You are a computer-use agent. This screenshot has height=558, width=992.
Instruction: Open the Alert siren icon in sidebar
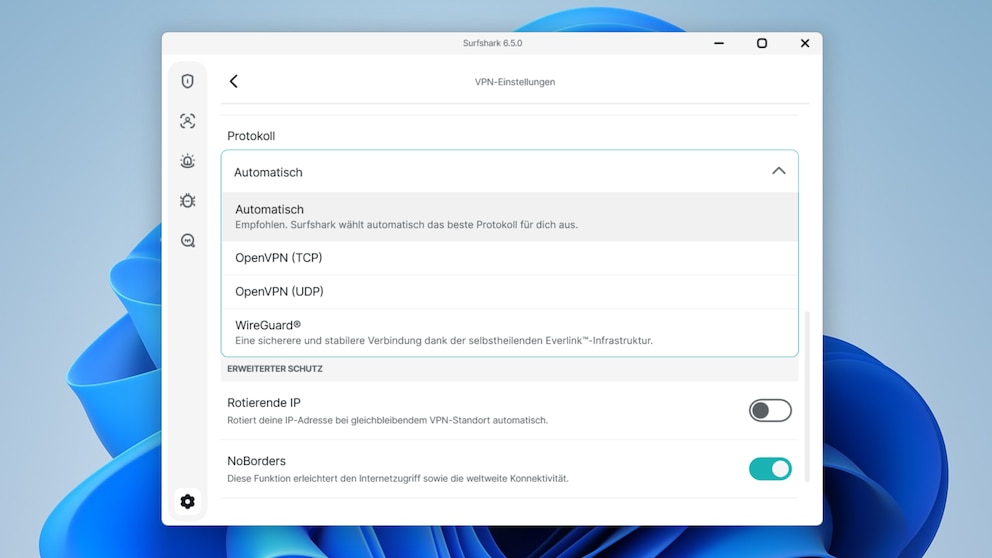point(187,161)
